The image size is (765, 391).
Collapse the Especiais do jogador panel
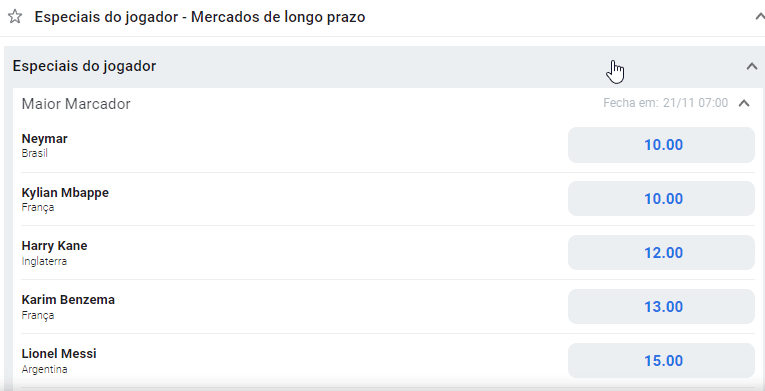[752, 66]
